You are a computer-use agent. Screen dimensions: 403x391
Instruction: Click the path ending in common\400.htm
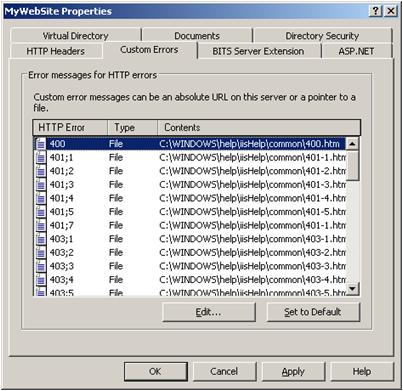[249, 144]
